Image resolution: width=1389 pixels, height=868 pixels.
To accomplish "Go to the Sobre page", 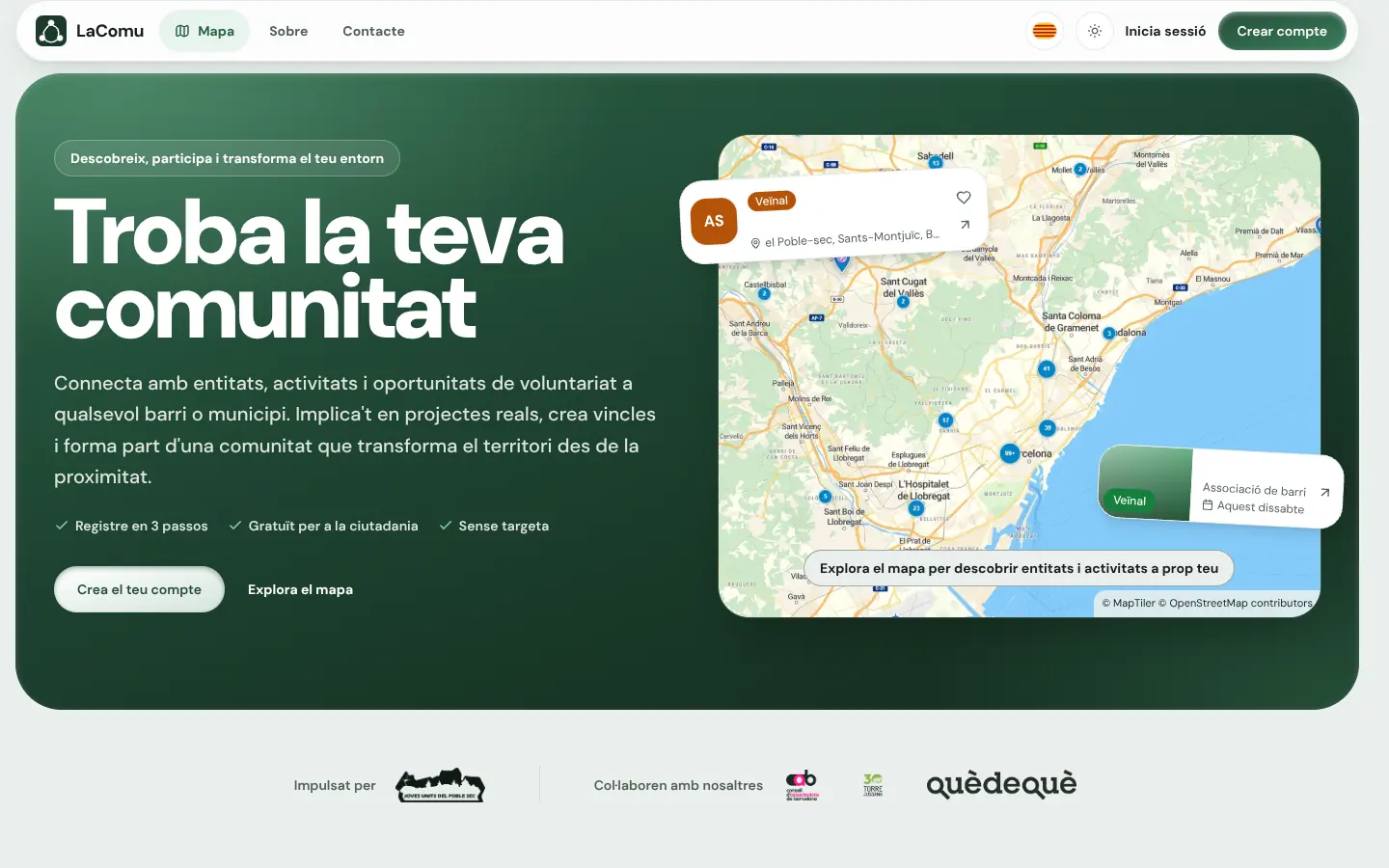I will point(288,31).
